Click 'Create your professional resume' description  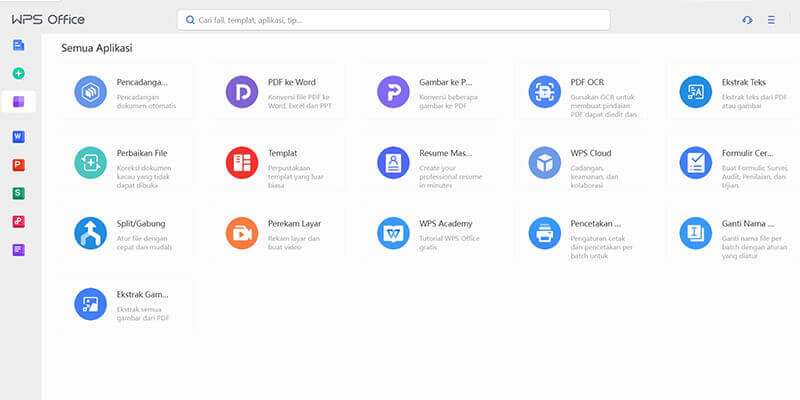pyautogui.click(x=451, y=177)
